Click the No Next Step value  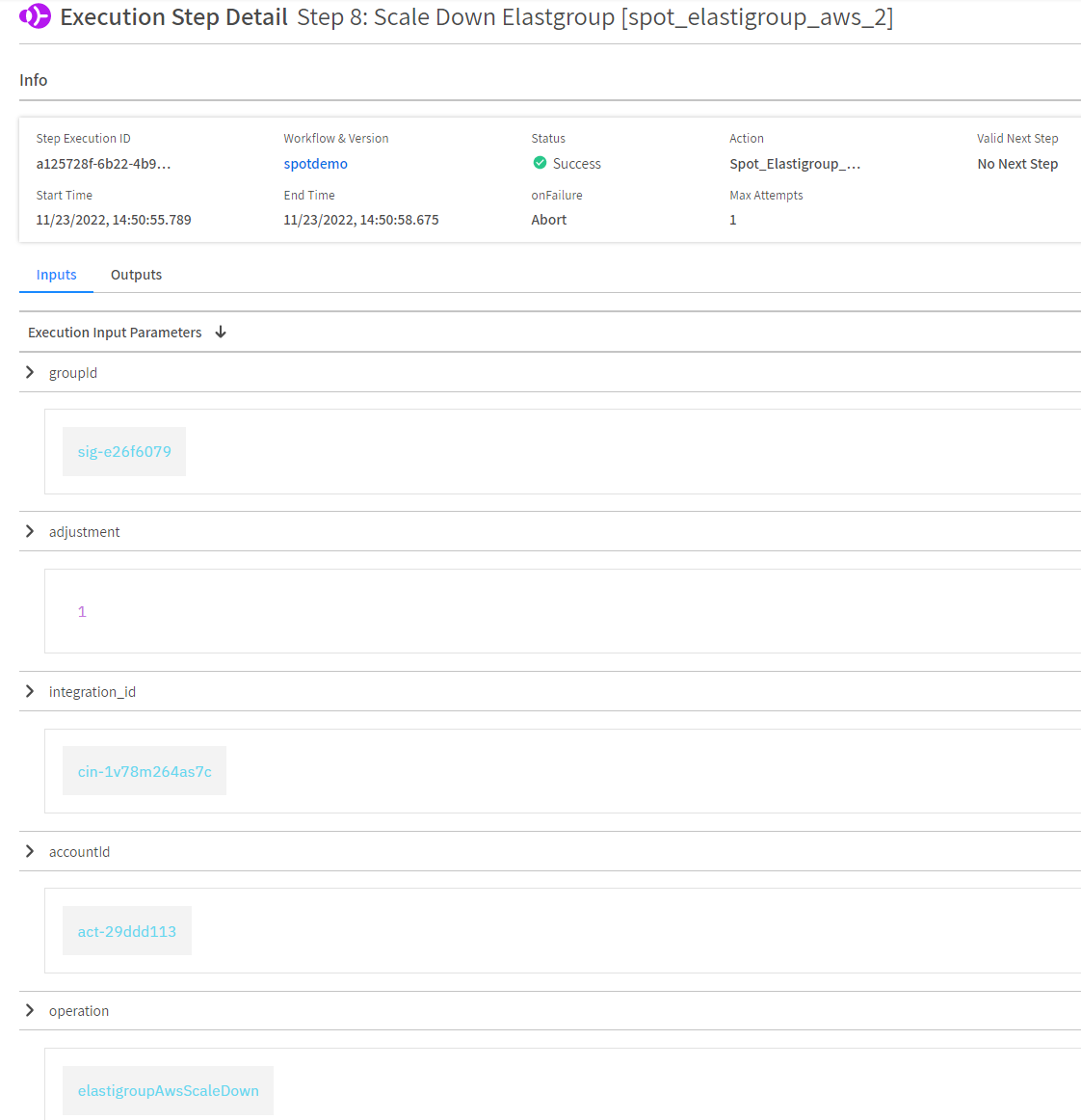pos(1017,164)
